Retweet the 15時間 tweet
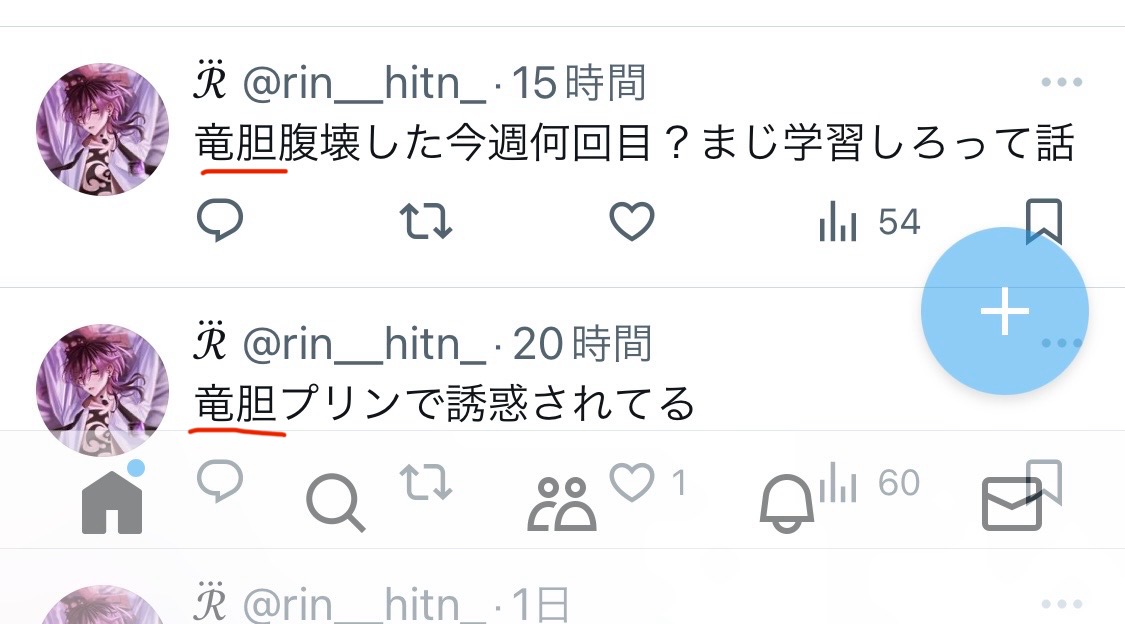Screen dimensions: 1125x624 (425, 220)
